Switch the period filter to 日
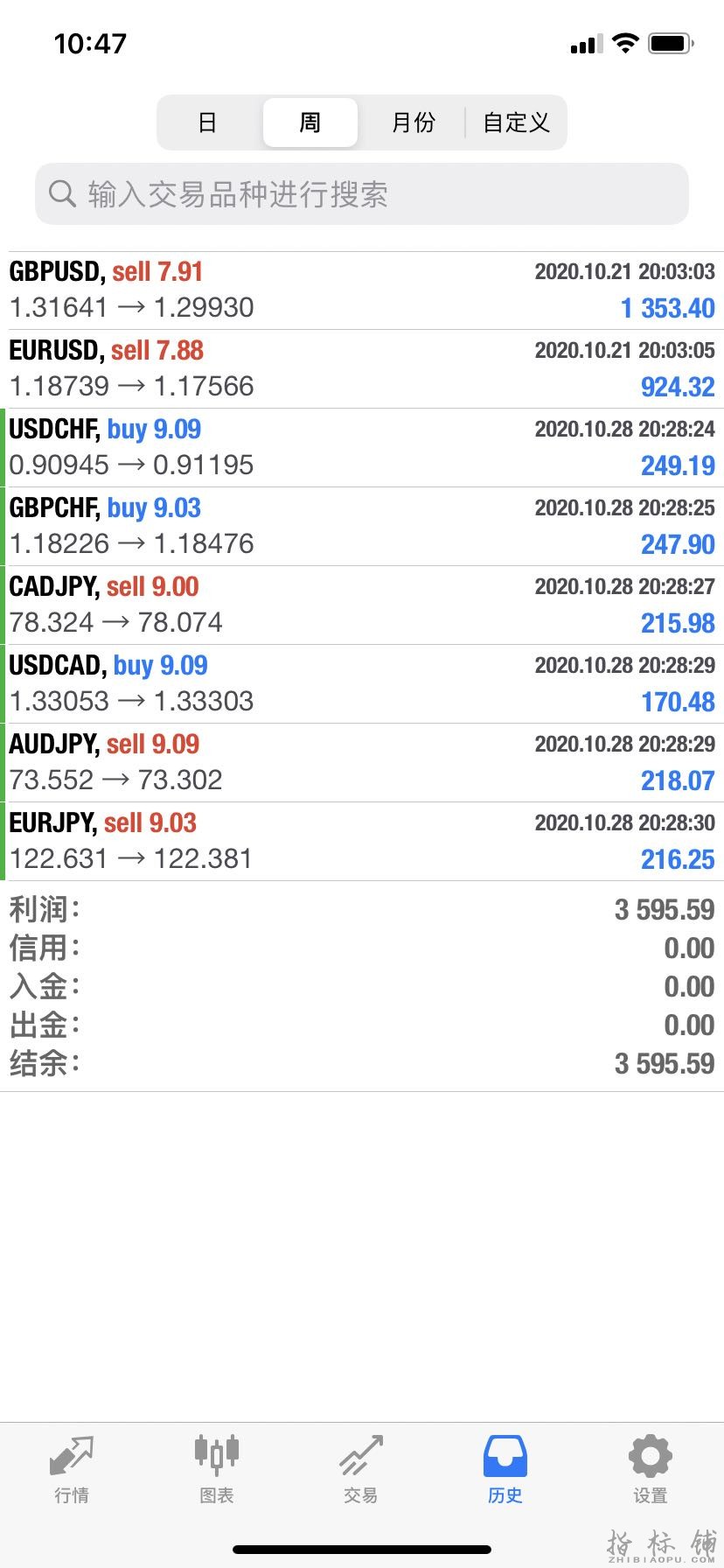The image size is (724, 1568). [208, 122]
